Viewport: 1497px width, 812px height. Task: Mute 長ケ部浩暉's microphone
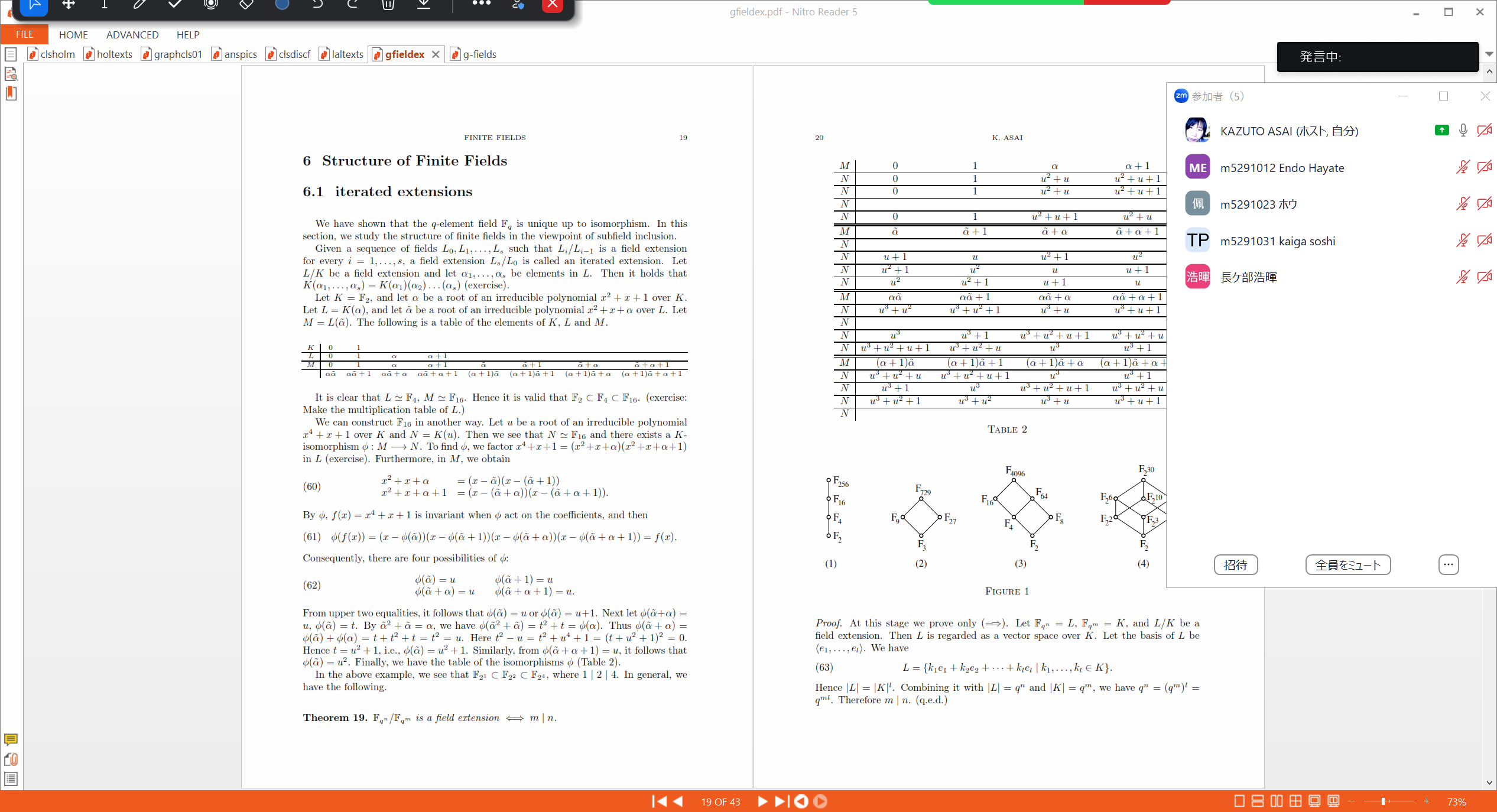pyautogui.click(x=1463, y=277)
